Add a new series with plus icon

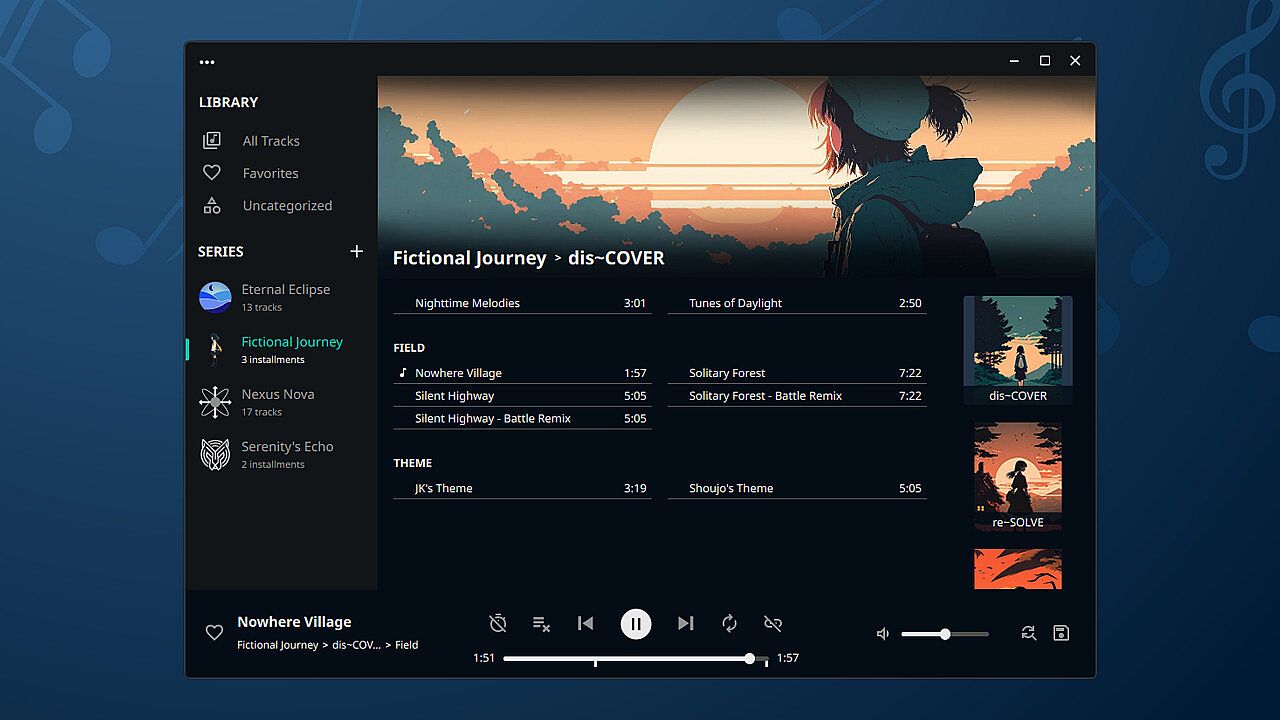tap(357, 251)
